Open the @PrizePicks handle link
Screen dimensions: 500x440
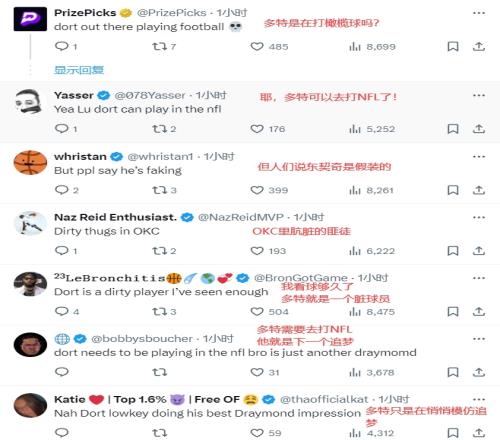172,13
